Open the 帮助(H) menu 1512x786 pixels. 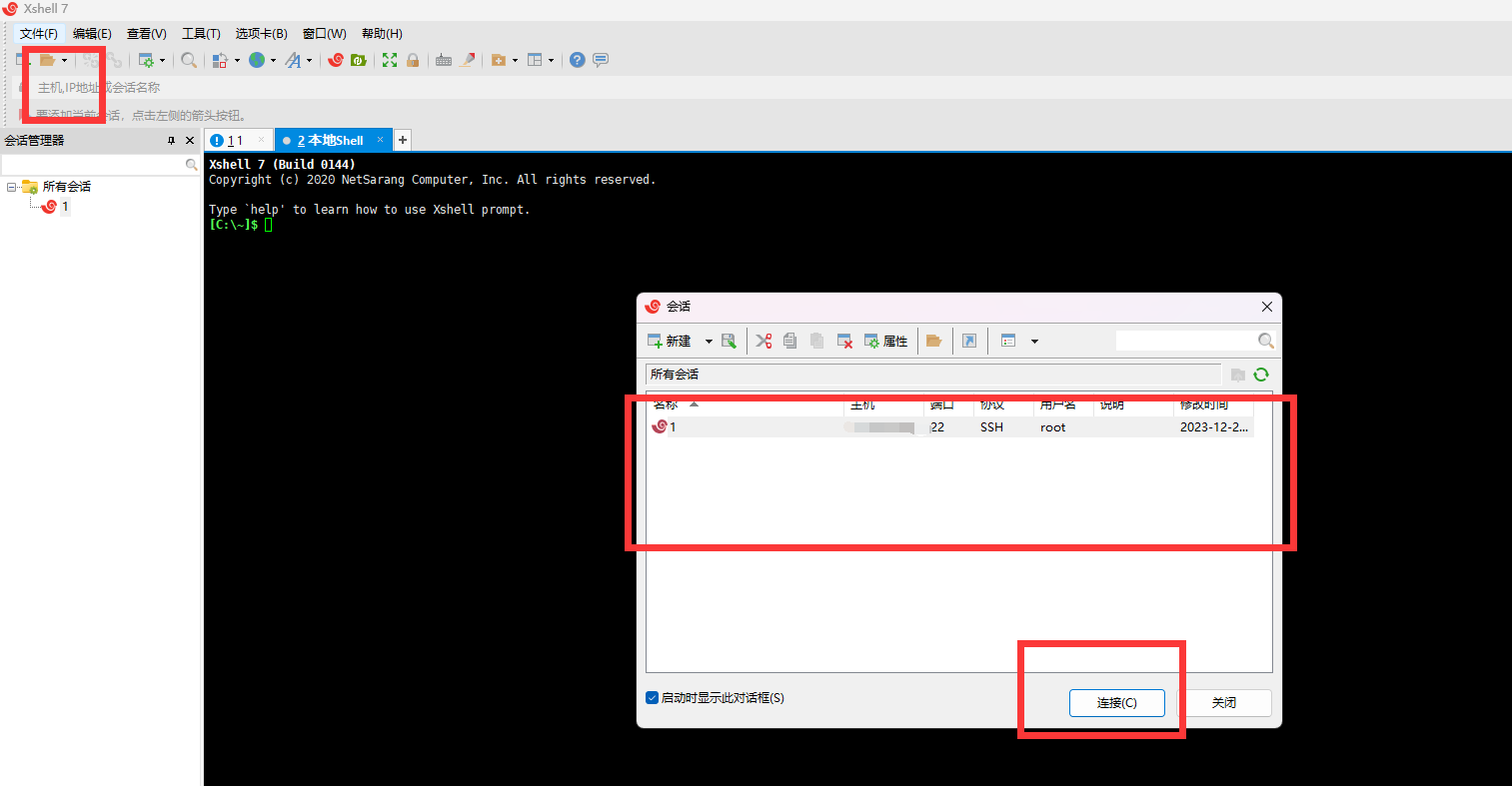coord(382,34)
